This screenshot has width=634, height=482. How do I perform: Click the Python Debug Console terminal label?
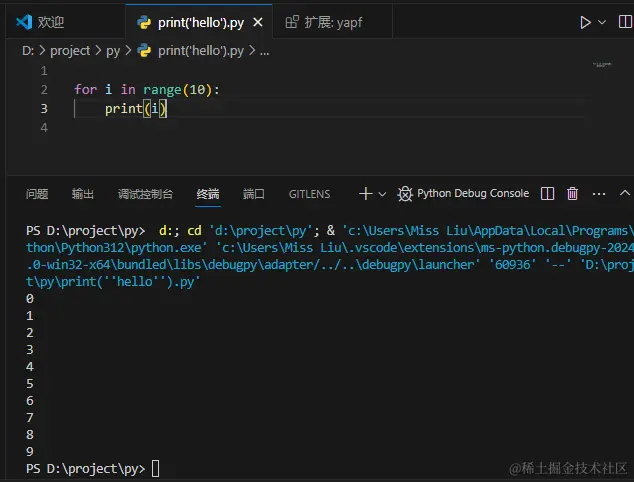(473, 194)
